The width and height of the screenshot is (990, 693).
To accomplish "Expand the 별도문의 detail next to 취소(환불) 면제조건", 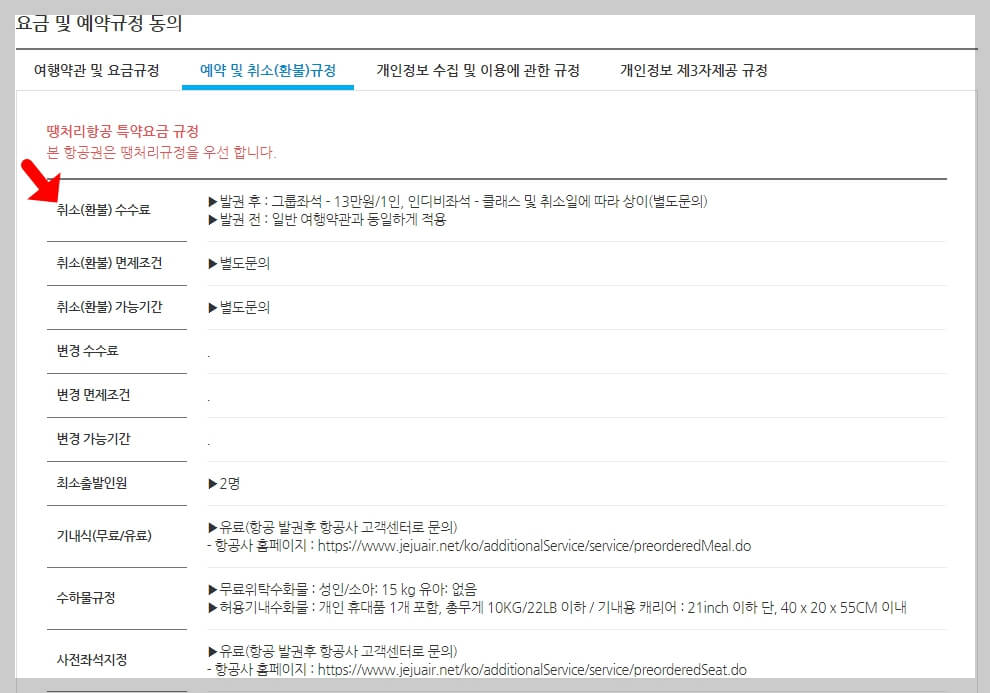I will click(243, 263).
